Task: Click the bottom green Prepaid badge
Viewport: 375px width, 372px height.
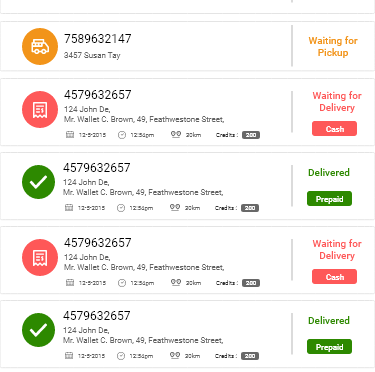Action: (x=329, y=347)
